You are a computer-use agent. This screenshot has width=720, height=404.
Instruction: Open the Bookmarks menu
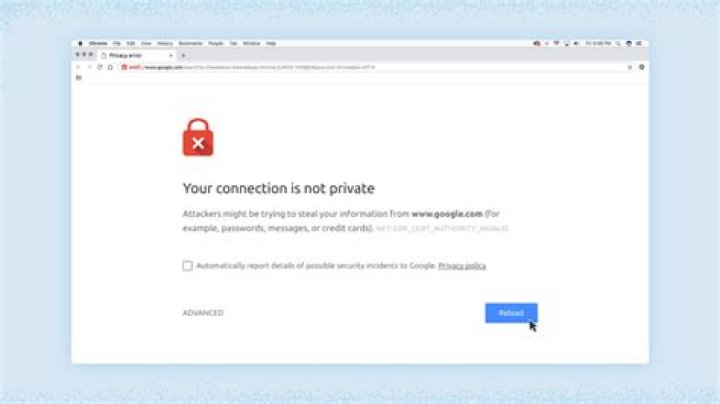pos(191,43)
